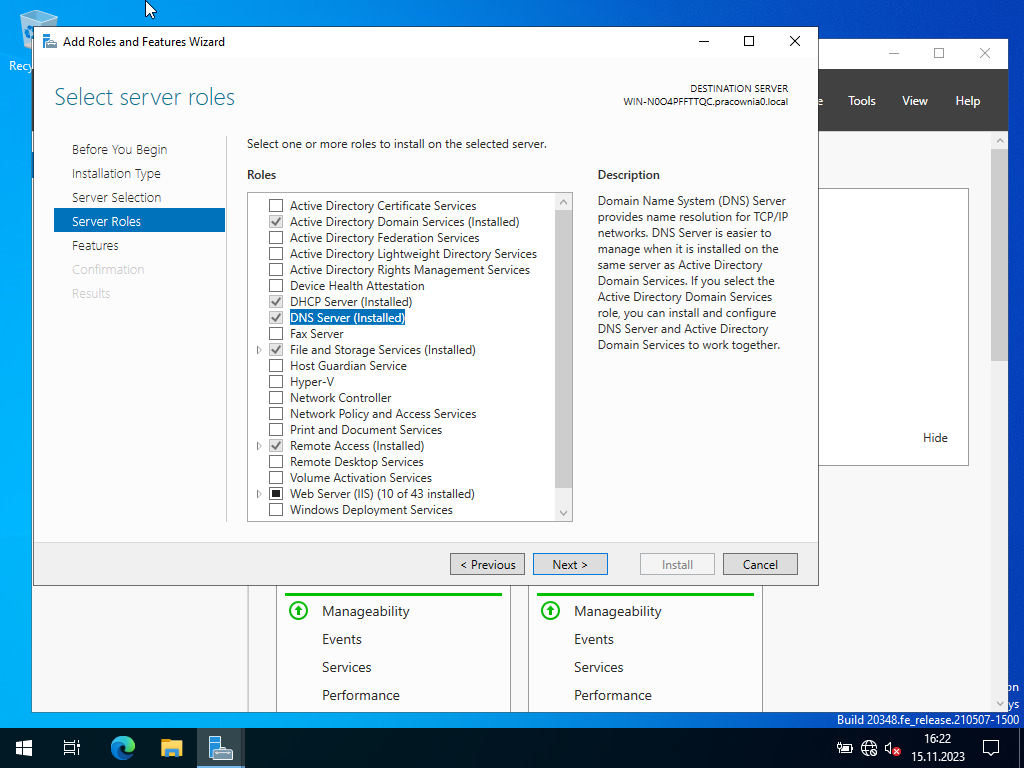The height and width of the screenshot is (768, 1024).
Task: Select the Server Roles step
Action: 139,221
